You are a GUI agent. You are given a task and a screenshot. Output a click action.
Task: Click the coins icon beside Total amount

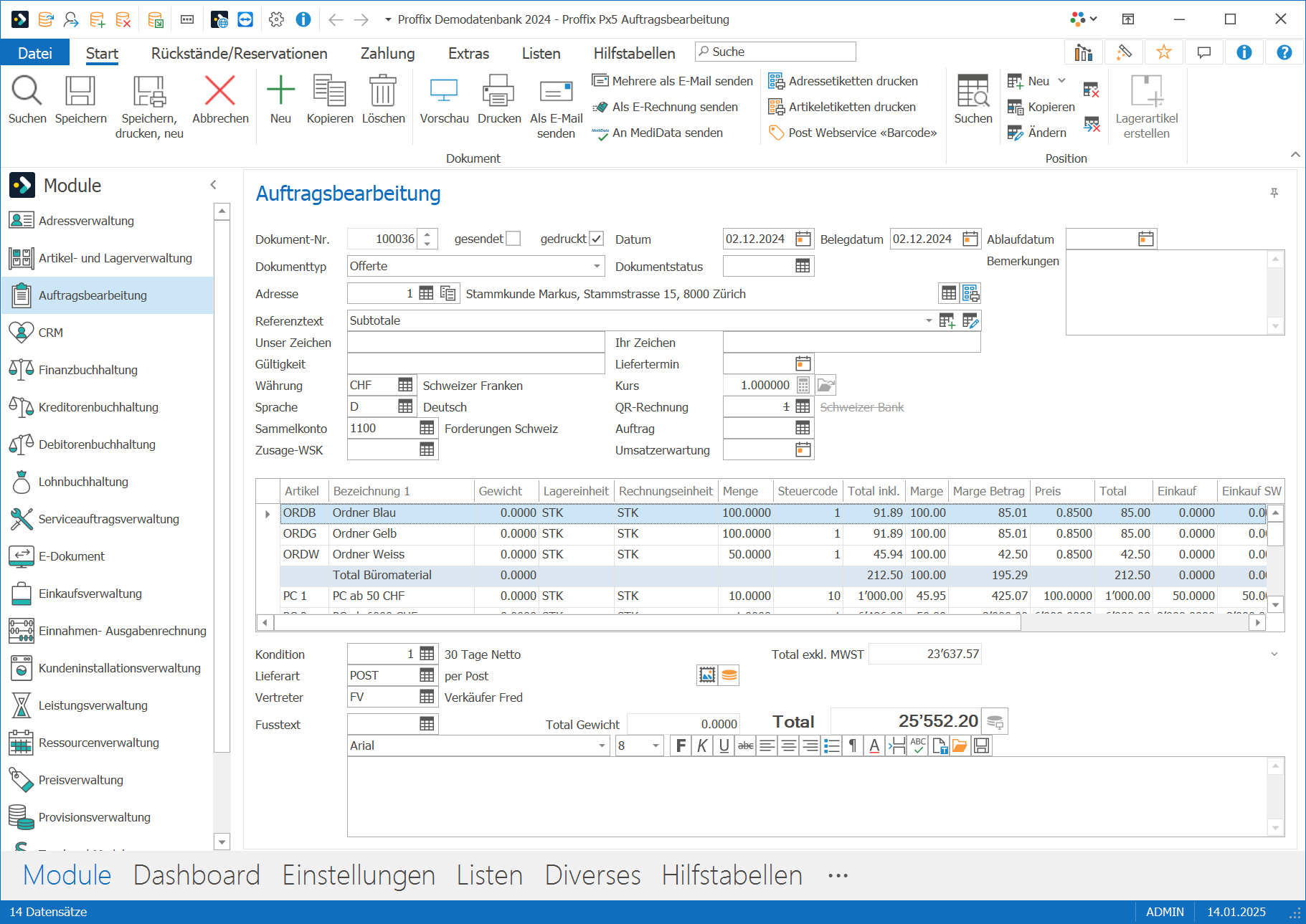(x=995, y=721)
